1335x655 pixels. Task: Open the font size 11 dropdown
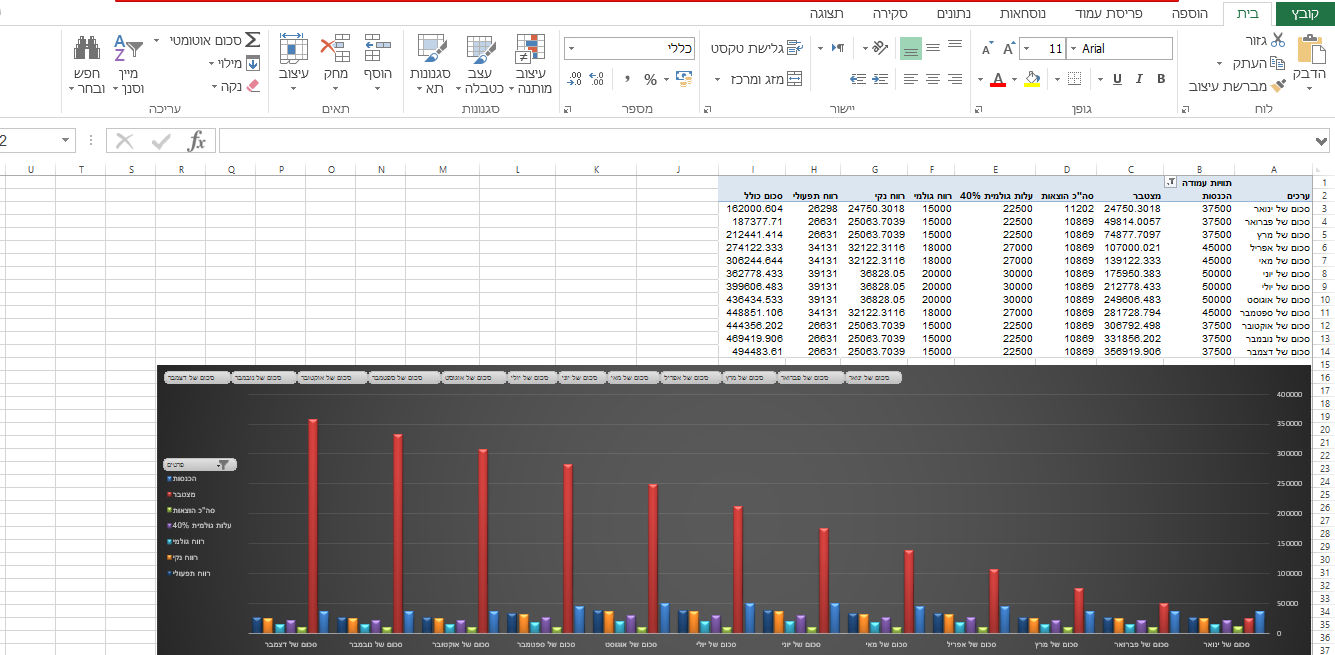(x=1025, y=48)
